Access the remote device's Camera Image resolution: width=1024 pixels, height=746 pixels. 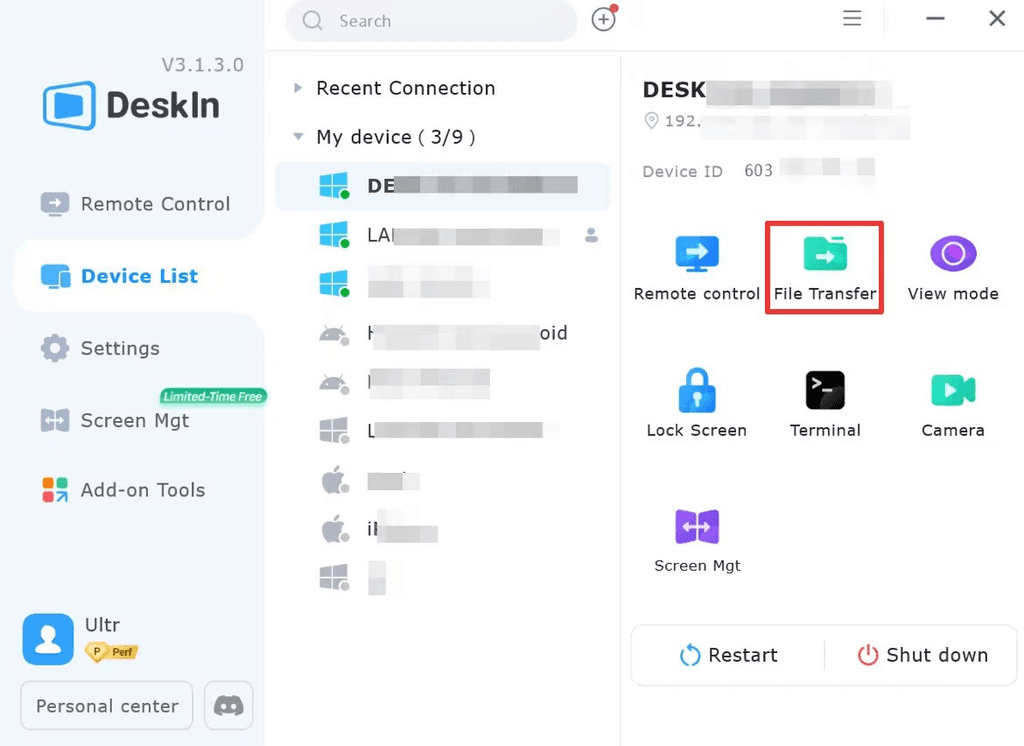click(952, 400)
